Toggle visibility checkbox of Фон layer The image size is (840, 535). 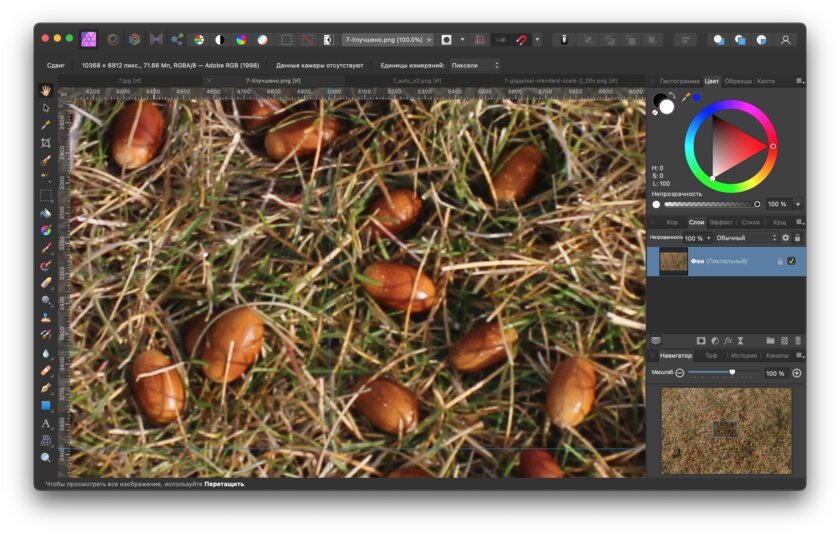tap(792, 261)
